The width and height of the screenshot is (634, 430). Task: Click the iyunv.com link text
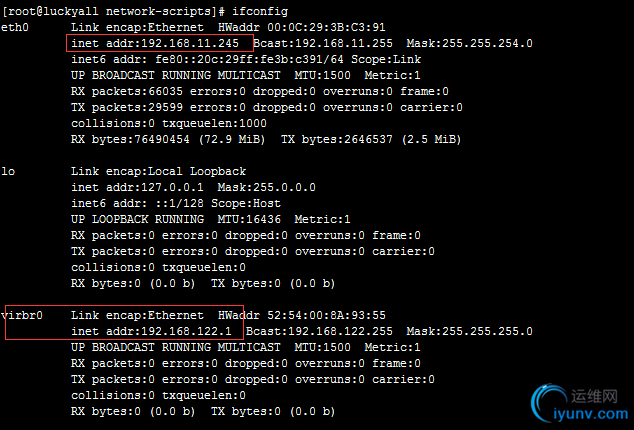coord(590,414)
